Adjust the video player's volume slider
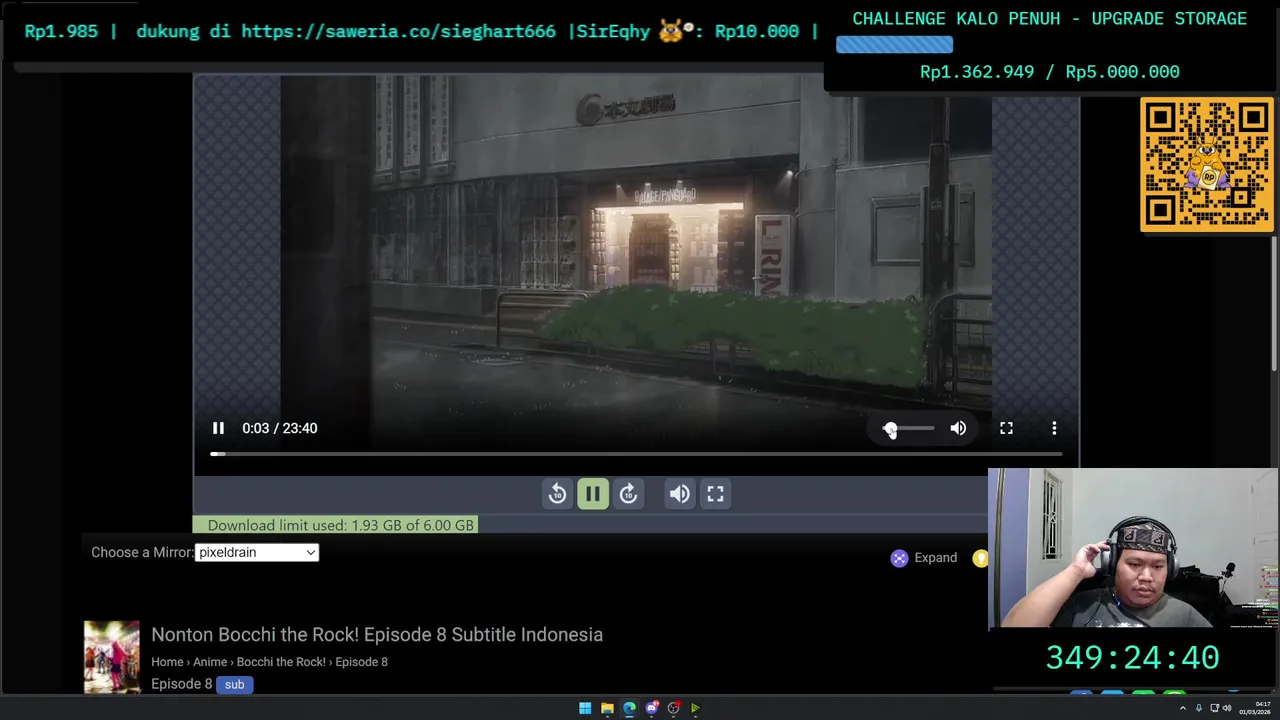The height and width of the screenshot is (720, 1280). (x=909, y=428)
